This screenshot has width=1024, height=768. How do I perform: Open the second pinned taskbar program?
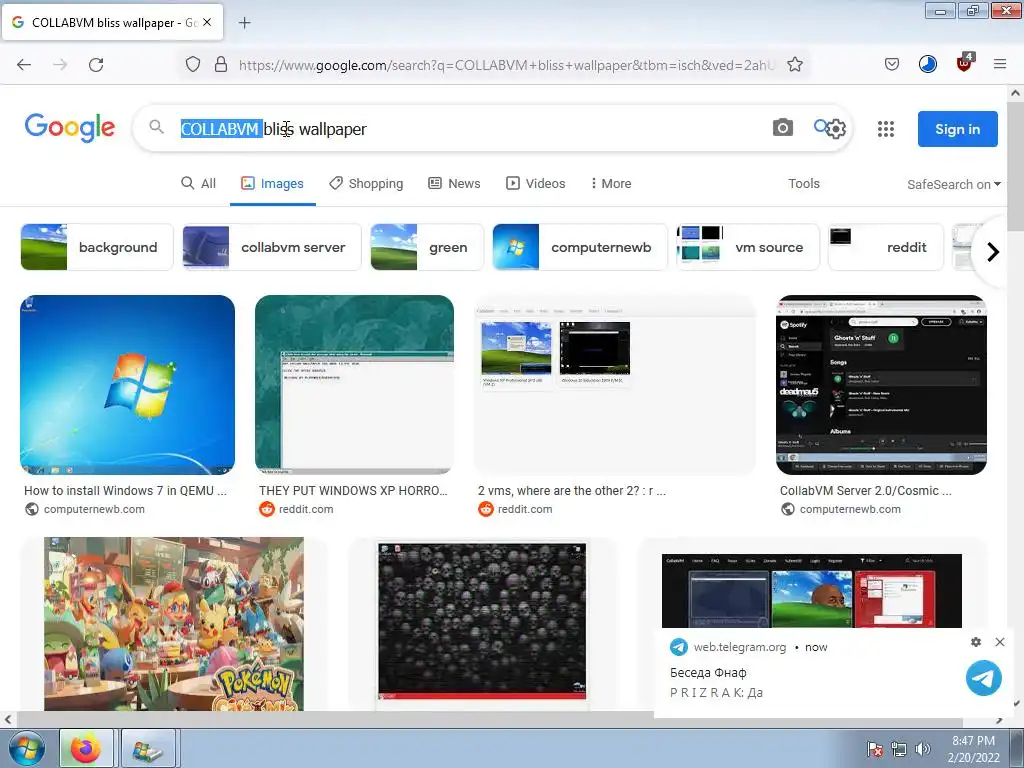pos(148,748)
